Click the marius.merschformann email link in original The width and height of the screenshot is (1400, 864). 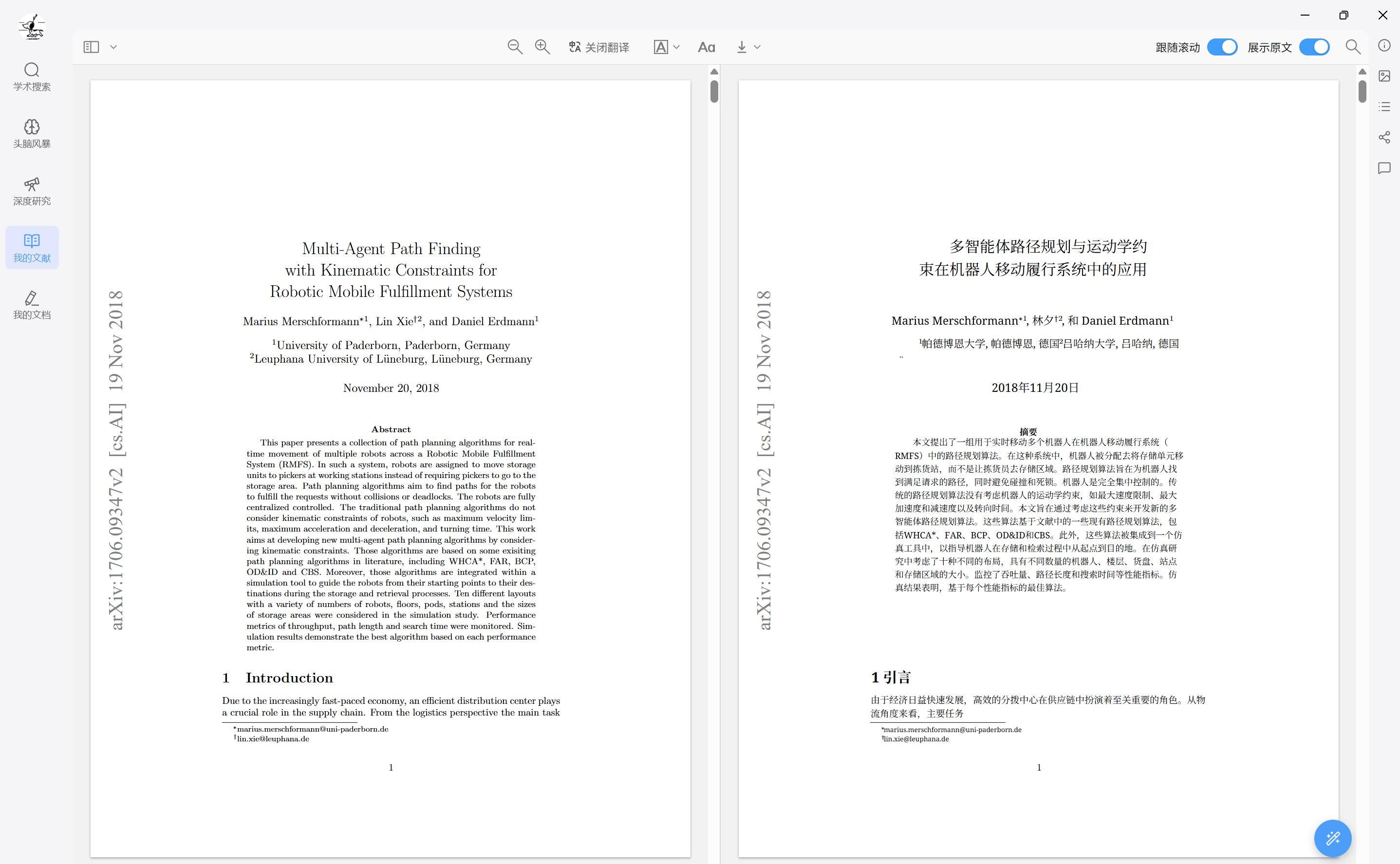tap(312, 729)
